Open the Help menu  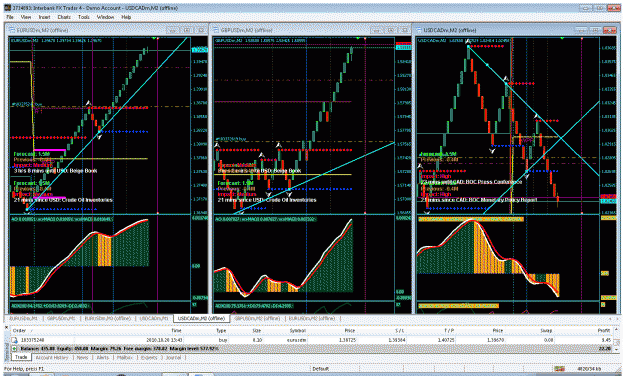[x=126, y=17]
